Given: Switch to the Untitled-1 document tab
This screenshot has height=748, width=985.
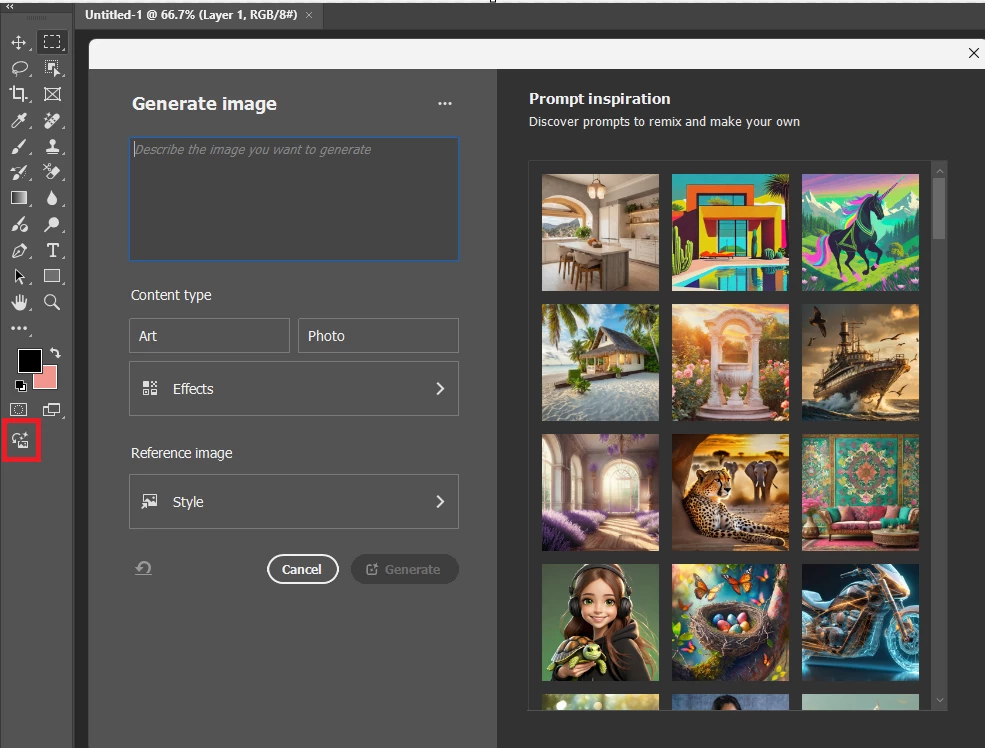Looking at the screenshot, I should pyautogui.click(x=191, y=14).
